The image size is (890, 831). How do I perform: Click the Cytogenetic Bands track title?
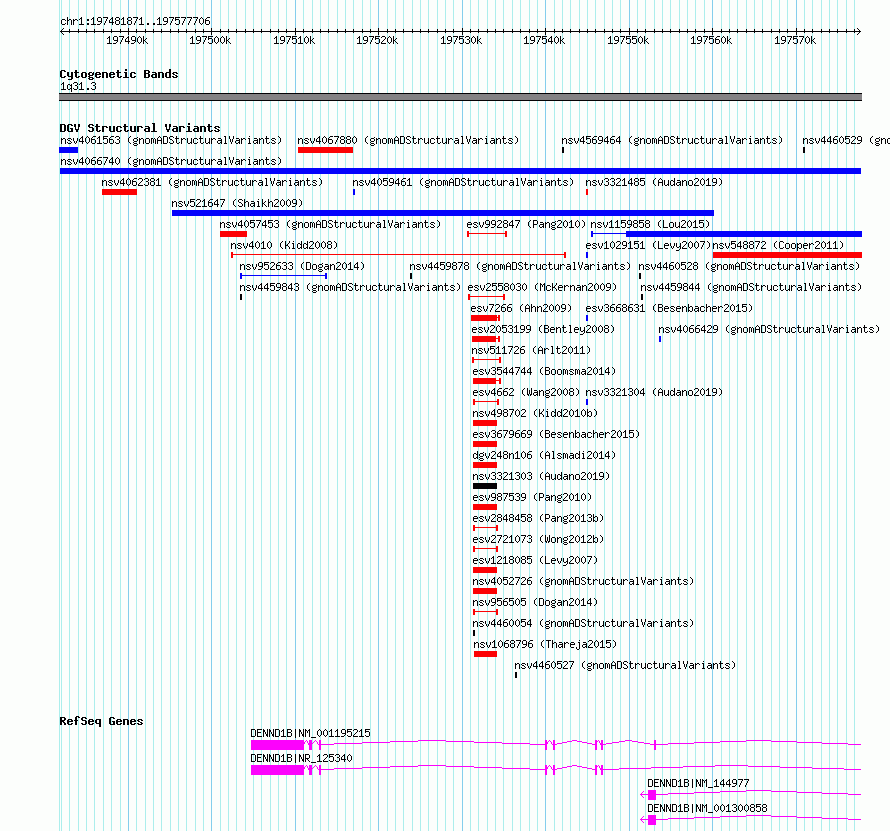(x=119, y=74)
